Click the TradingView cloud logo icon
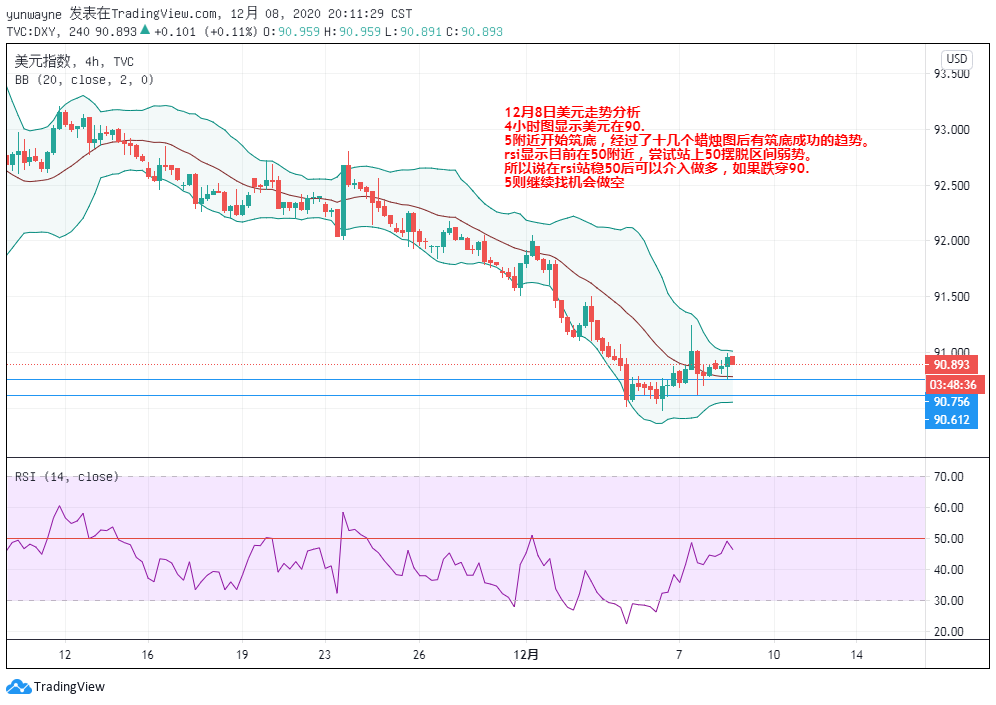The height and width of the screenshot is (705, 996). tap(18, 687)
